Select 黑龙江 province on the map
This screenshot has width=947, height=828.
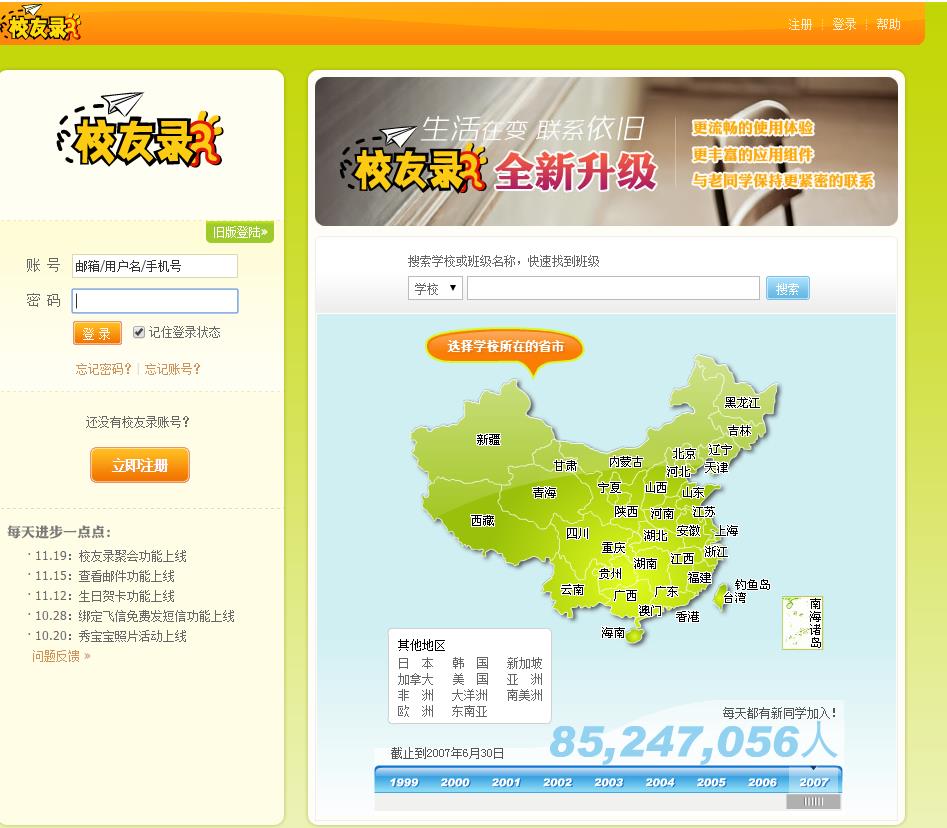point(742,402)
